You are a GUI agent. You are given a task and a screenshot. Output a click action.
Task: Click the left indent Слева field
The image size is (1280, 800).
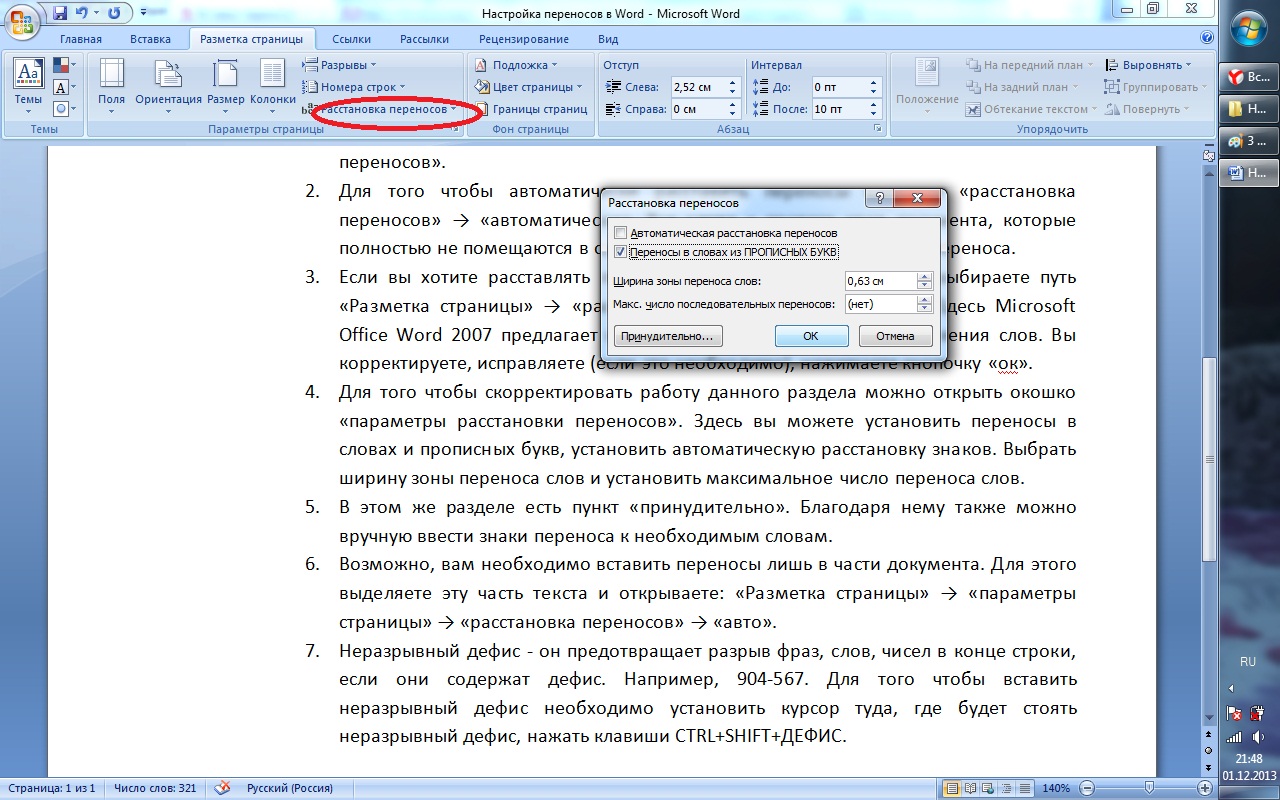point(696,87)
